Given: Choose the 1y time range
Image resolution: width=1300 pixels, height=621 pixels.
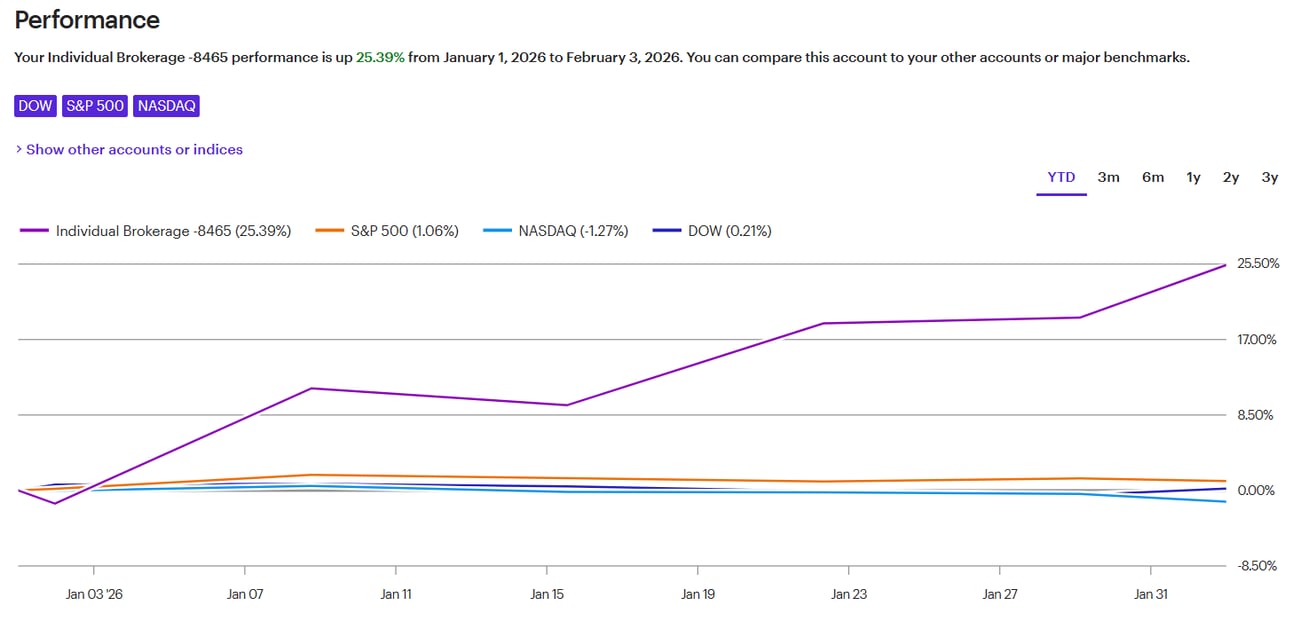Looking at the screenshot, I should pos(1193,178).
